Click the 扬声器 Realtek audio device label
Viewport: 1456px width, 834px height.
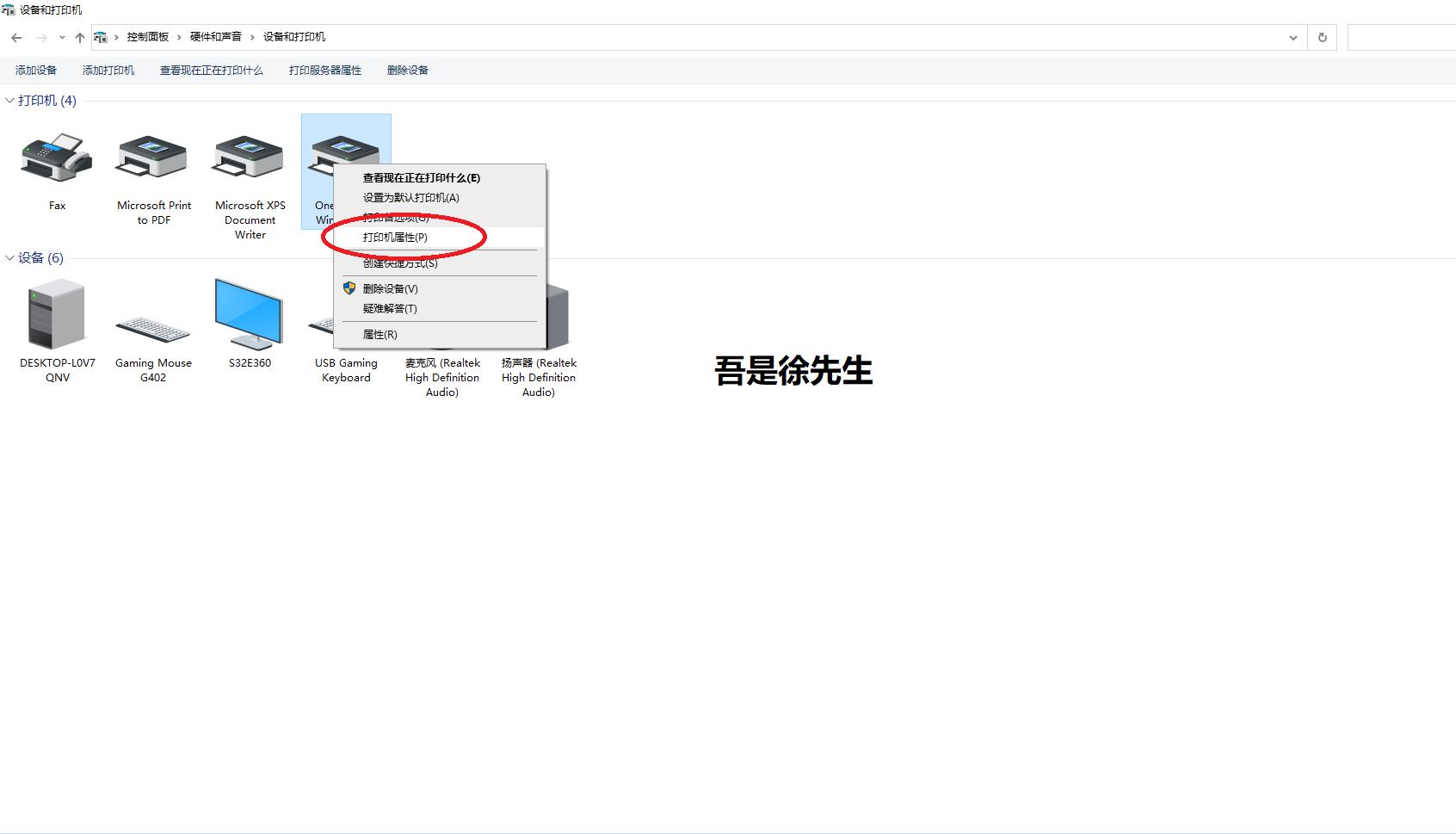(539, 377)
